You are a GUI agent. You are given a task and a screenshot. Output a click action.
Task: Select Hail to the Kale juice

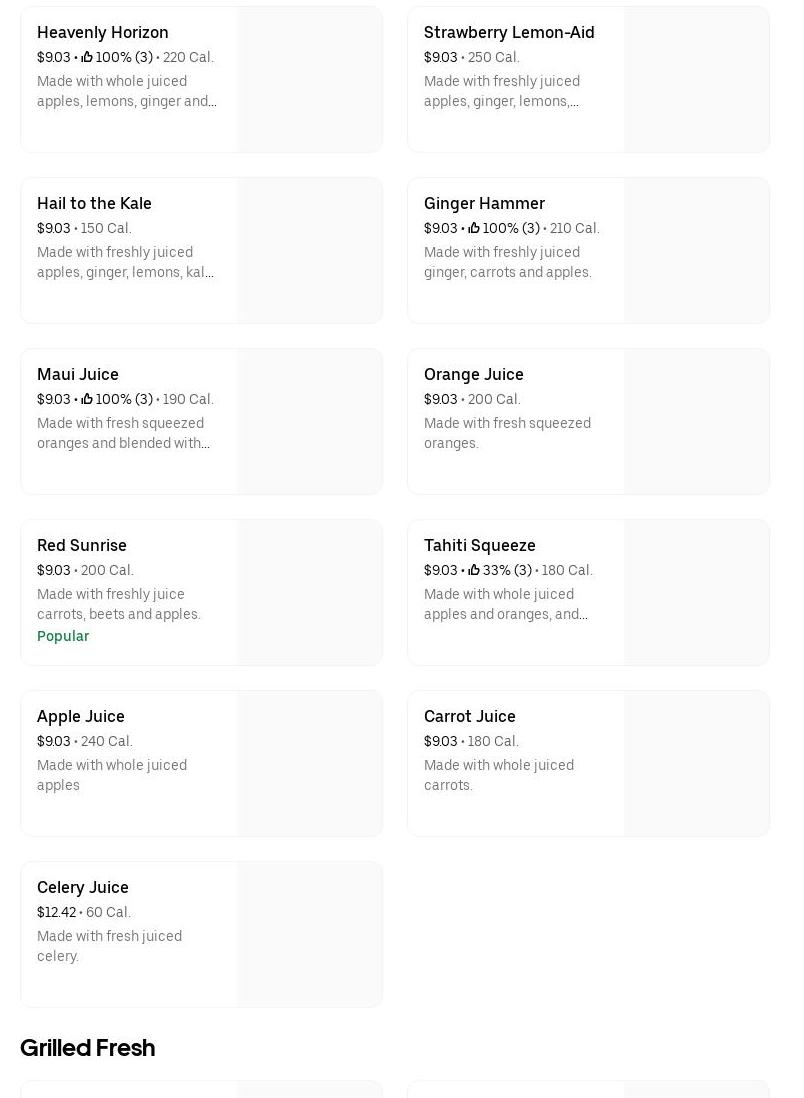point(94,203)
